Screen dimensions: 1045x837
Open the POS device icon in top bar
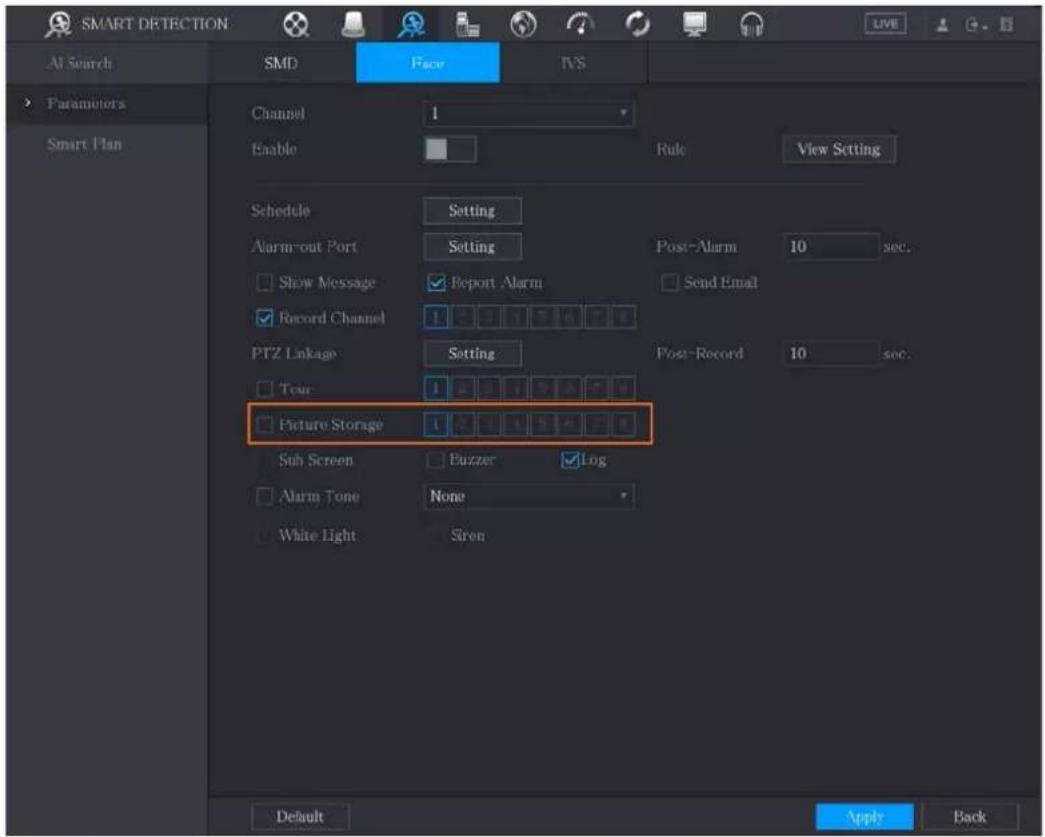pos(467,25)
